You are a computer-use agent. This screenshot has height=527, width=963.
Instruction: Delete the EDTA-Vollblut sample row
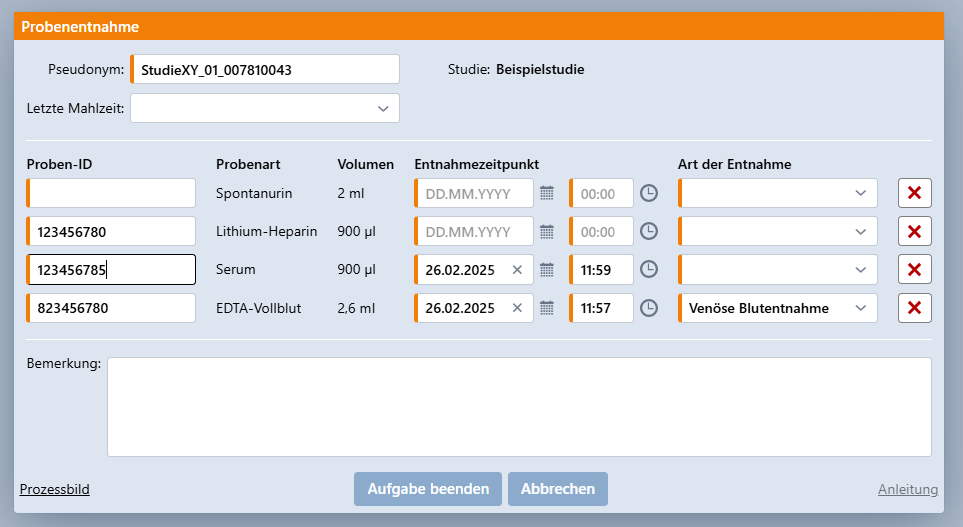tap(914, 308)
